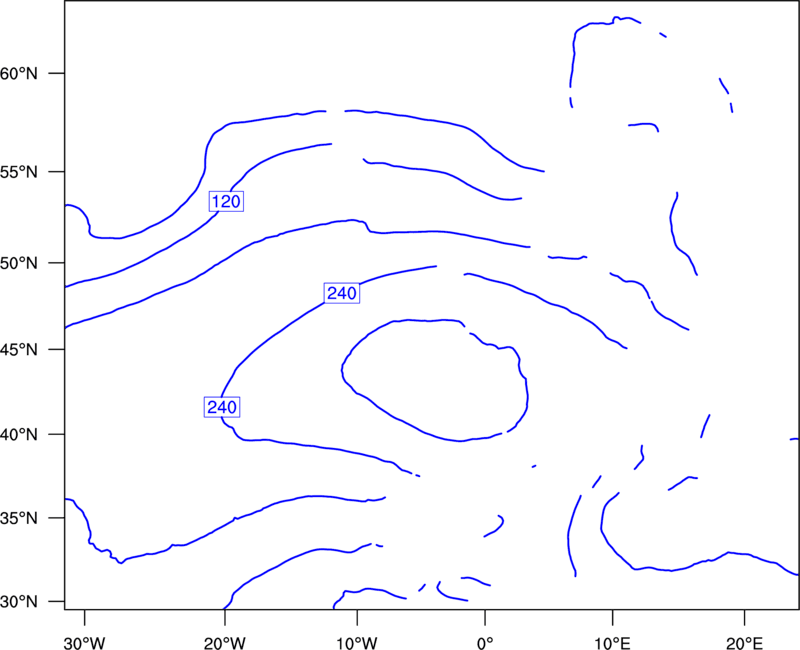
Task: Click the 55°N latitude axis label
Action: click(x=19, y=171)
